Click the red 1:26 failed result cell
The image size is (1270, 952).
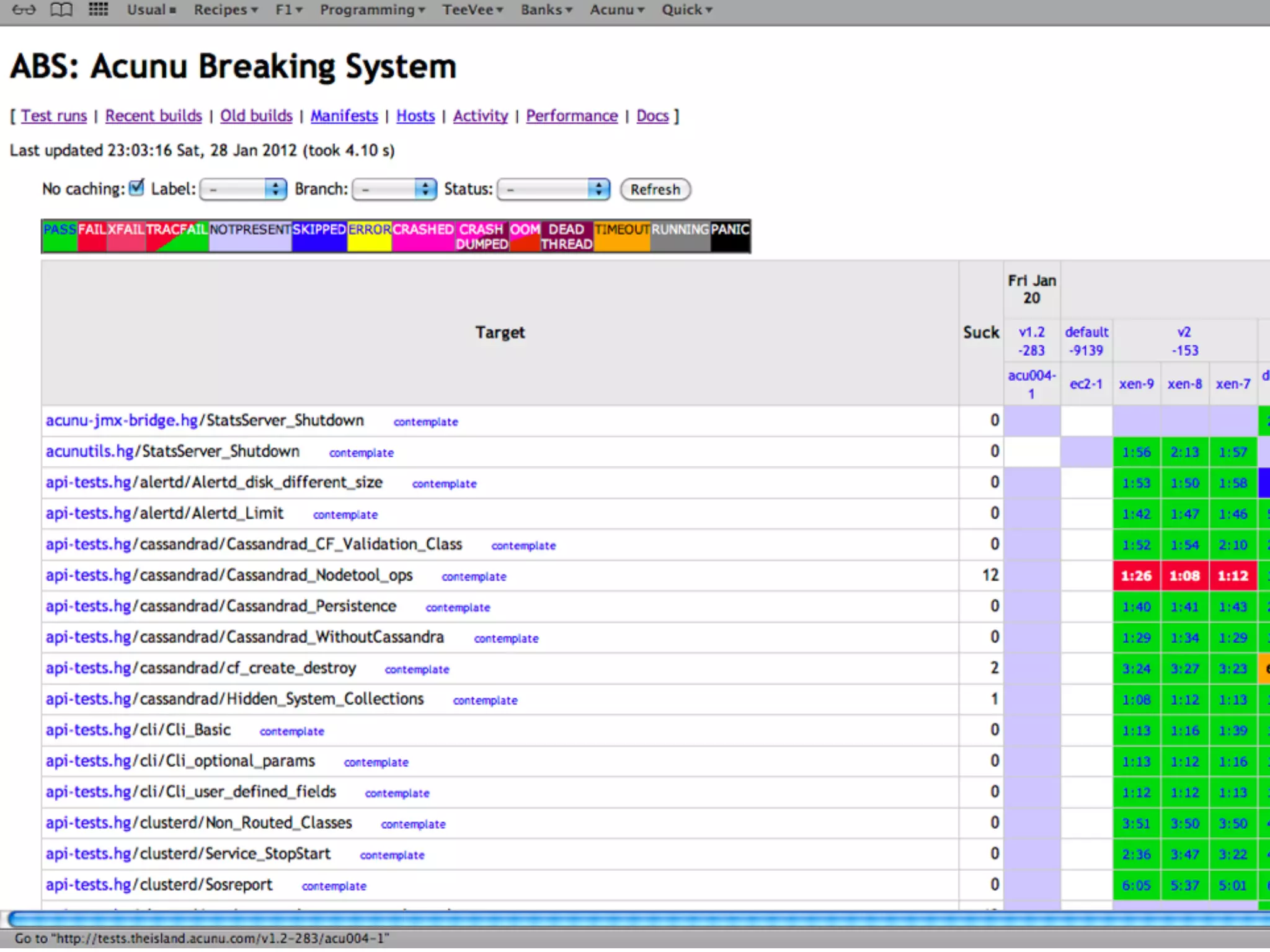tap(1136, 576)
